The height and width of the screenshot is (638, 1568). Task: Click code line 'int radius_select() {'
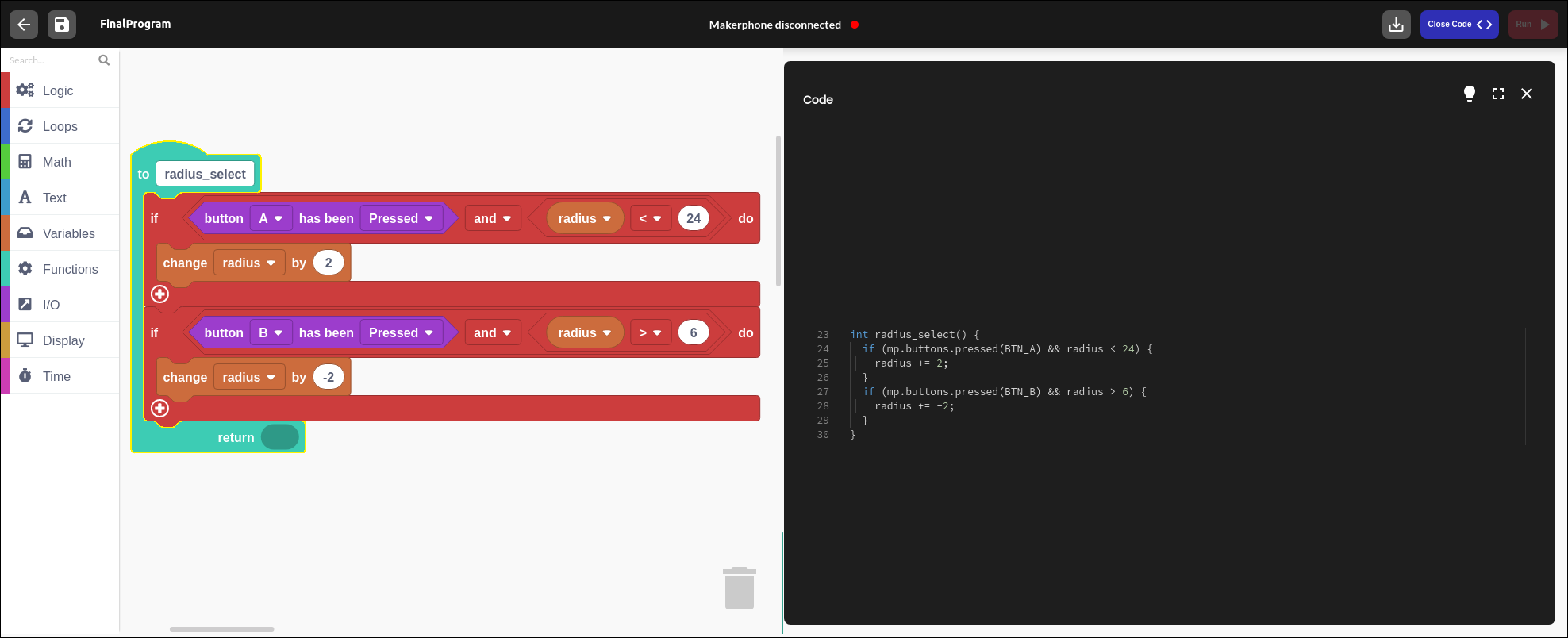(x=915, y=335)
